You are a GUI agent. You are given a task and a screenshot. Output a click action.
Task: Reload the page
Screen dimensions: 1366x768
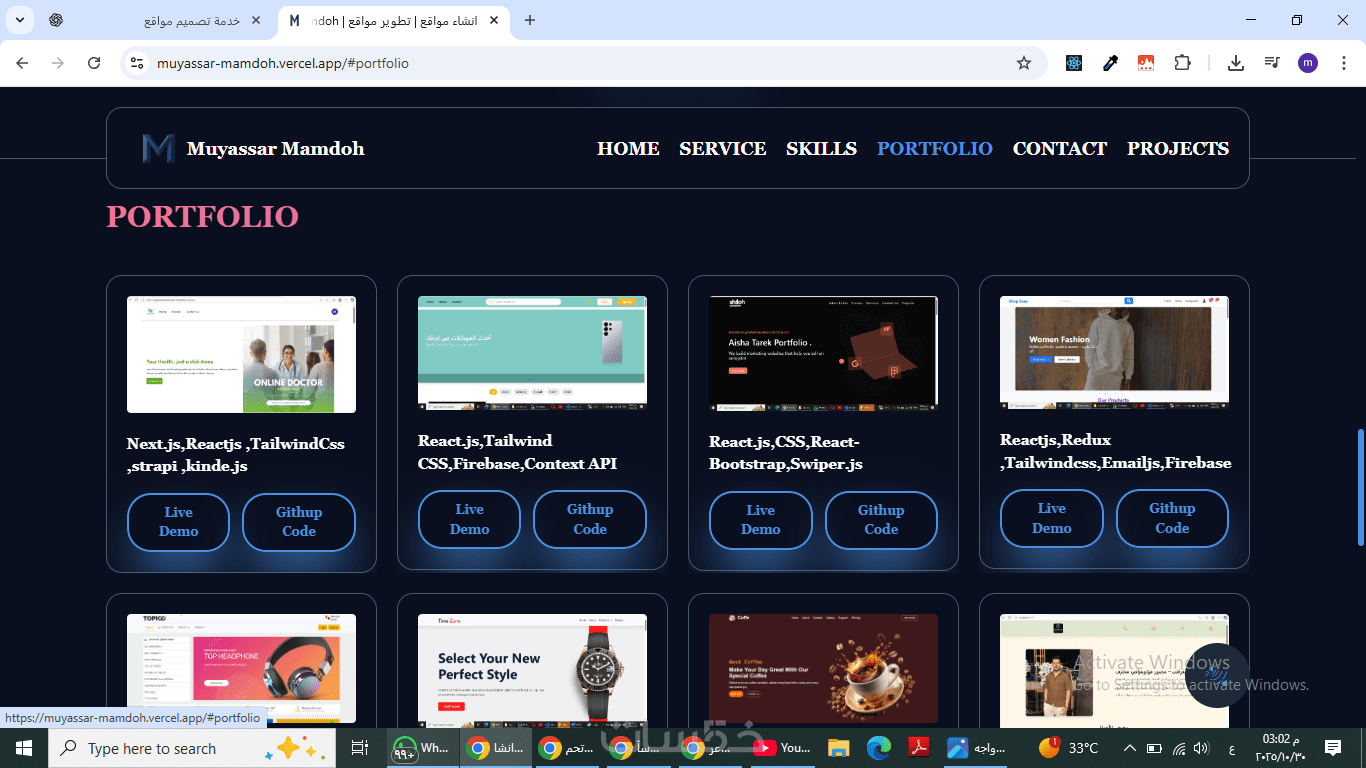(x=94, y=63)
